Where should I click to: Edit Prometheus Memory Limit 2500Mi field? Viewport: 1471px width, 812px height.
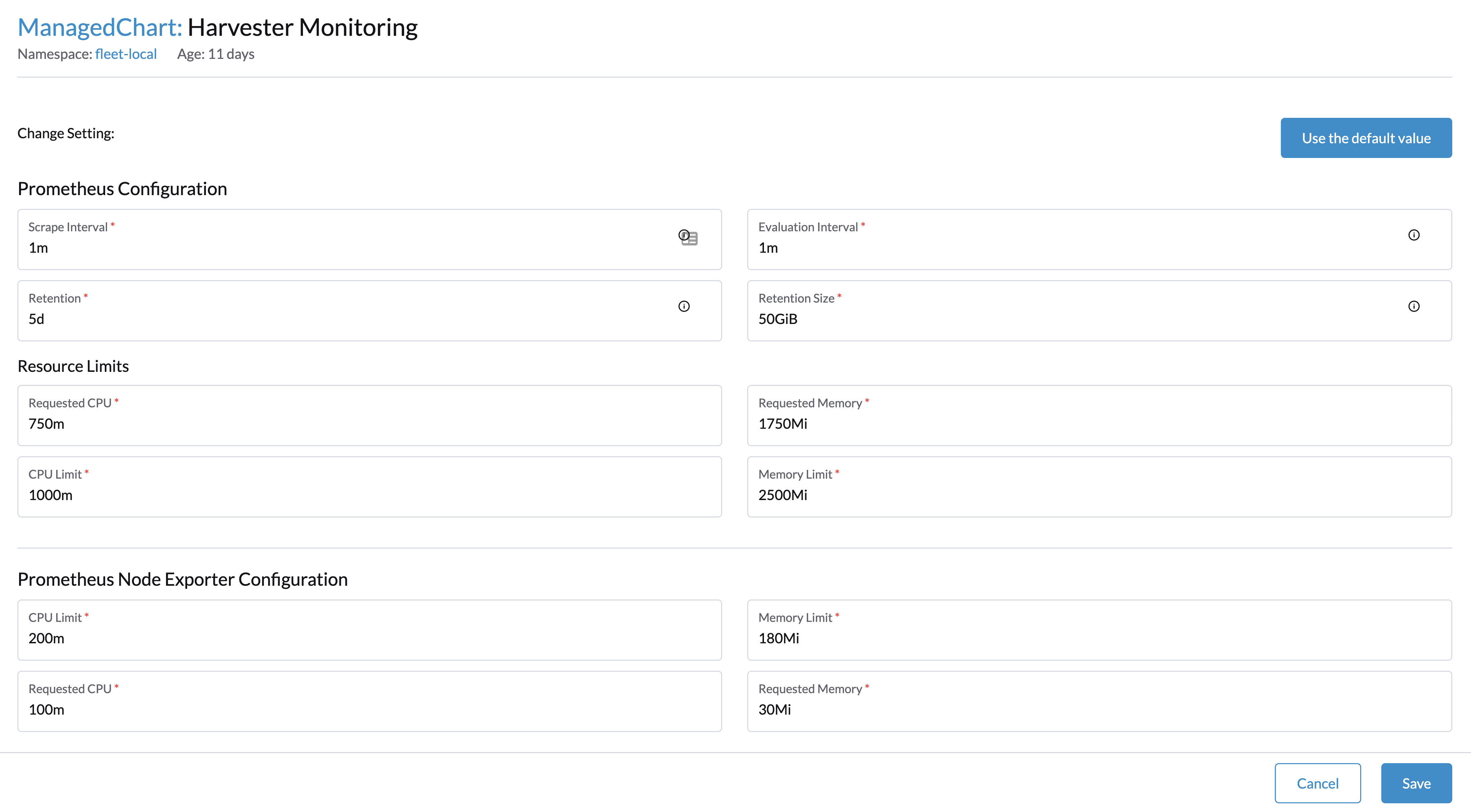(x=1099, y=487)
